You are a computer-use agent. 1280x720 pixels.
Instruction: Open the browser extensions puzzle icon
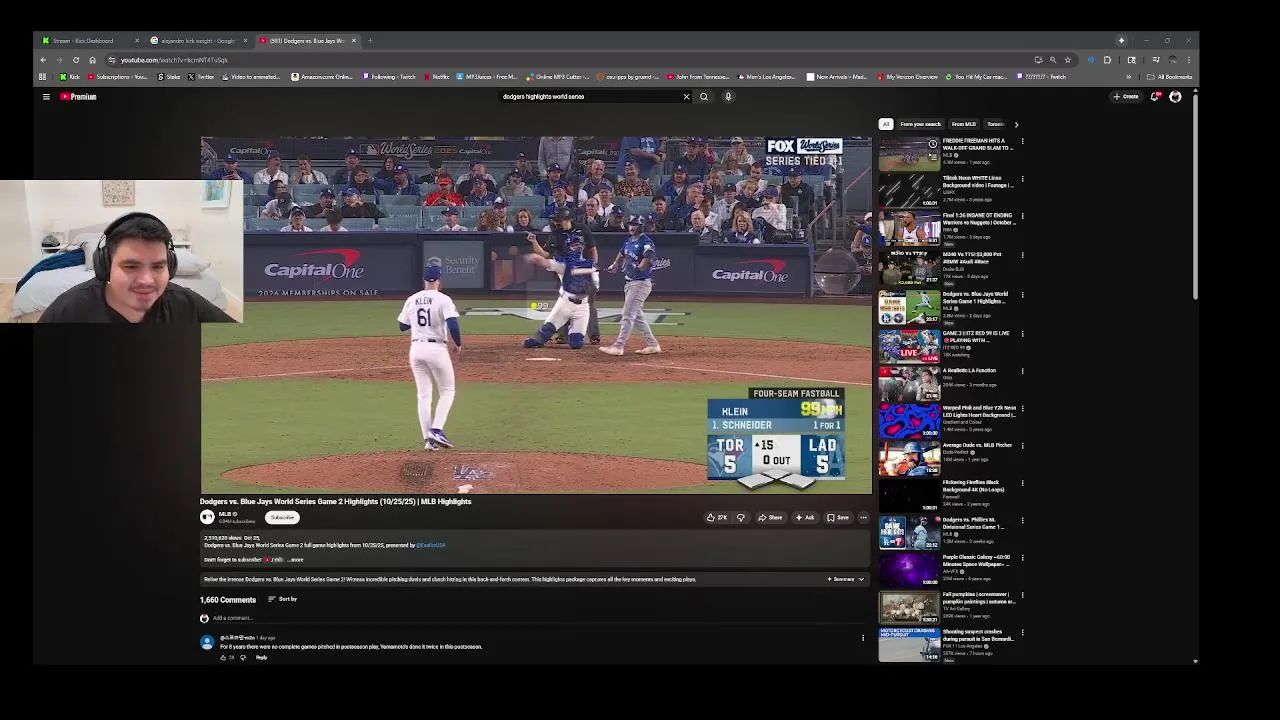click(1107, 60)
